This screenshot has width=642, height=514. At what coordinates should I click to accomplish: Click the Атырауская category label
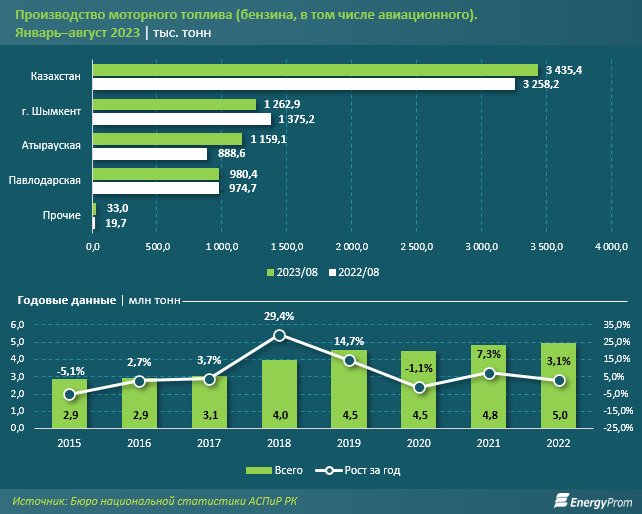pos(51,145)
